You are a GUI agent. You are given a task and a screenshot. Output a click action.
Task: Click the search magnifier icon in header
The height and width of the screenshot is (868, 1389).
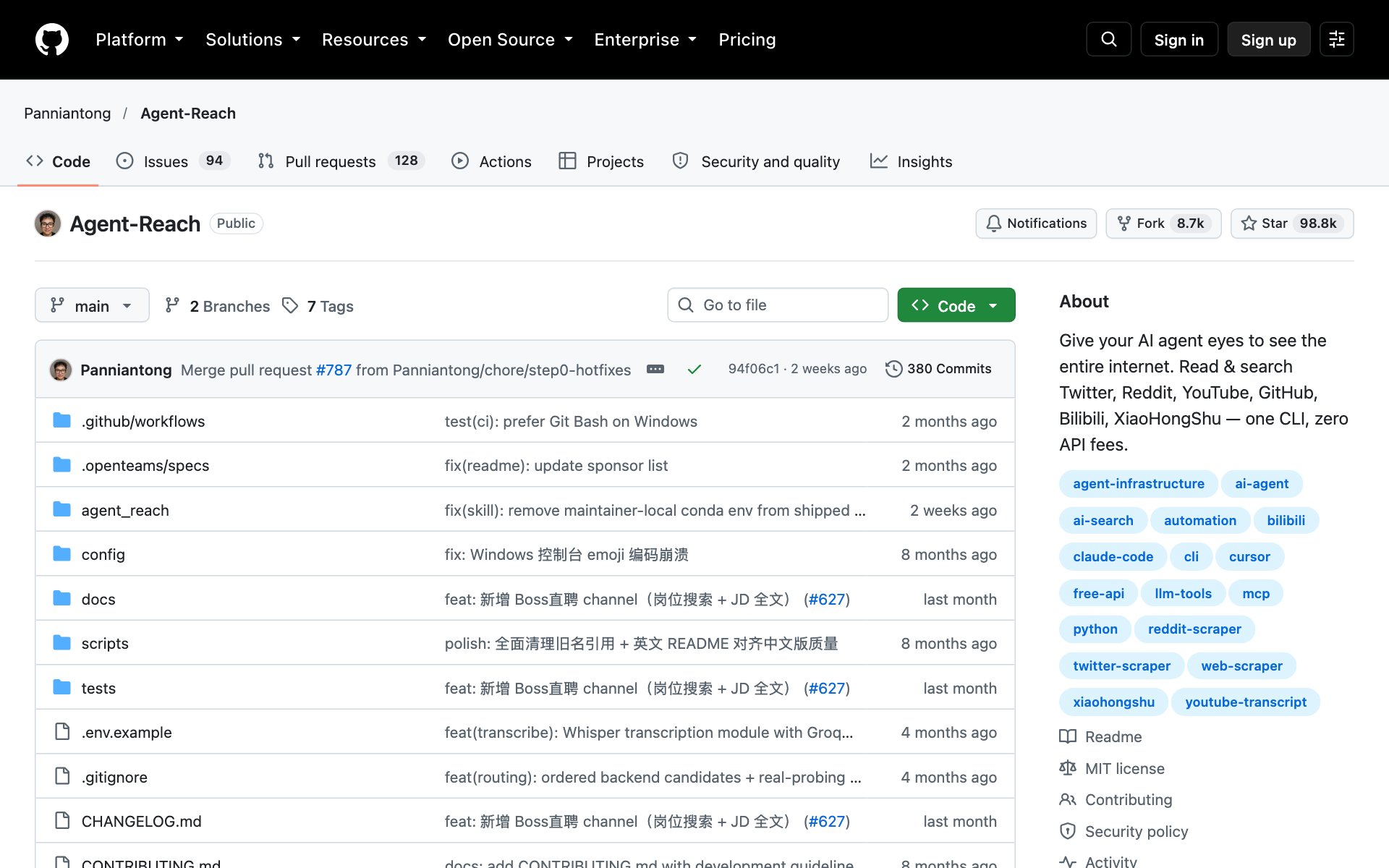[1108, 39]
